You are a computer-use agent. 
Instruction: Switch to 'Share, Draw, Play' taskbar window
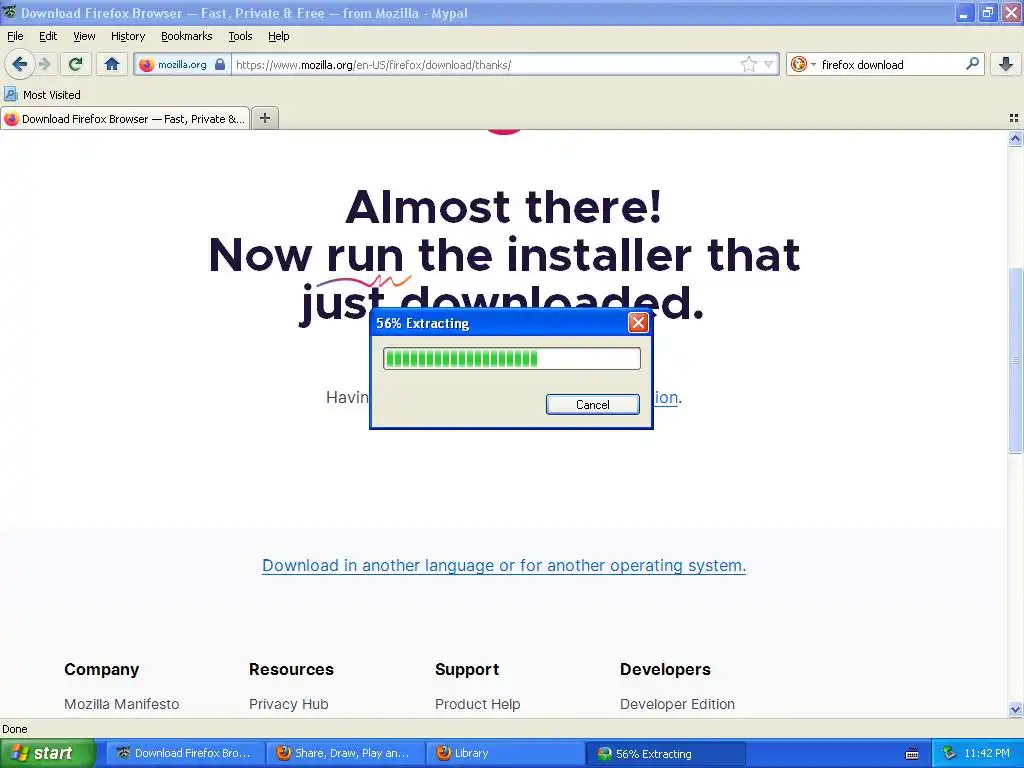(346, 753)
